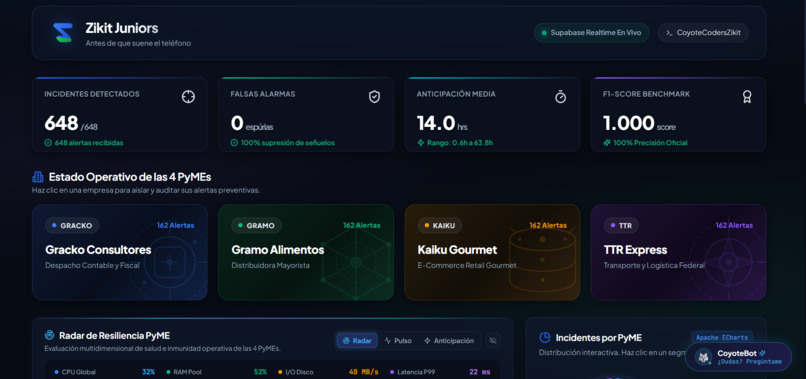Click the GRAMO tag pill
Viewport: 806px width, 379px height.
pos(257,225)
